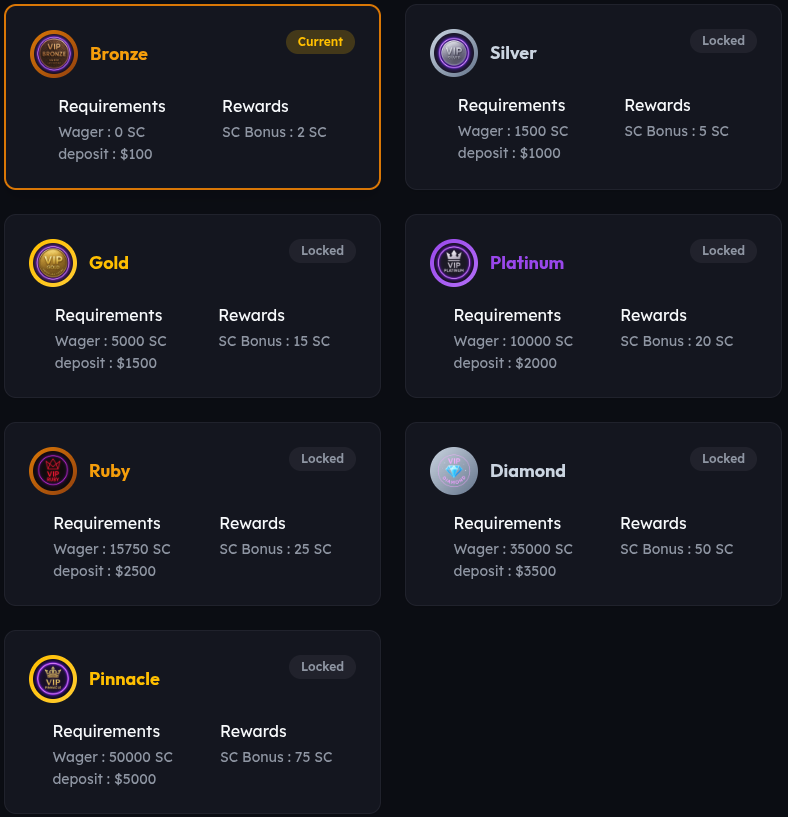
Task: Click the Platinum VIP crown badge icon
Action: click(x=454, y=263)
